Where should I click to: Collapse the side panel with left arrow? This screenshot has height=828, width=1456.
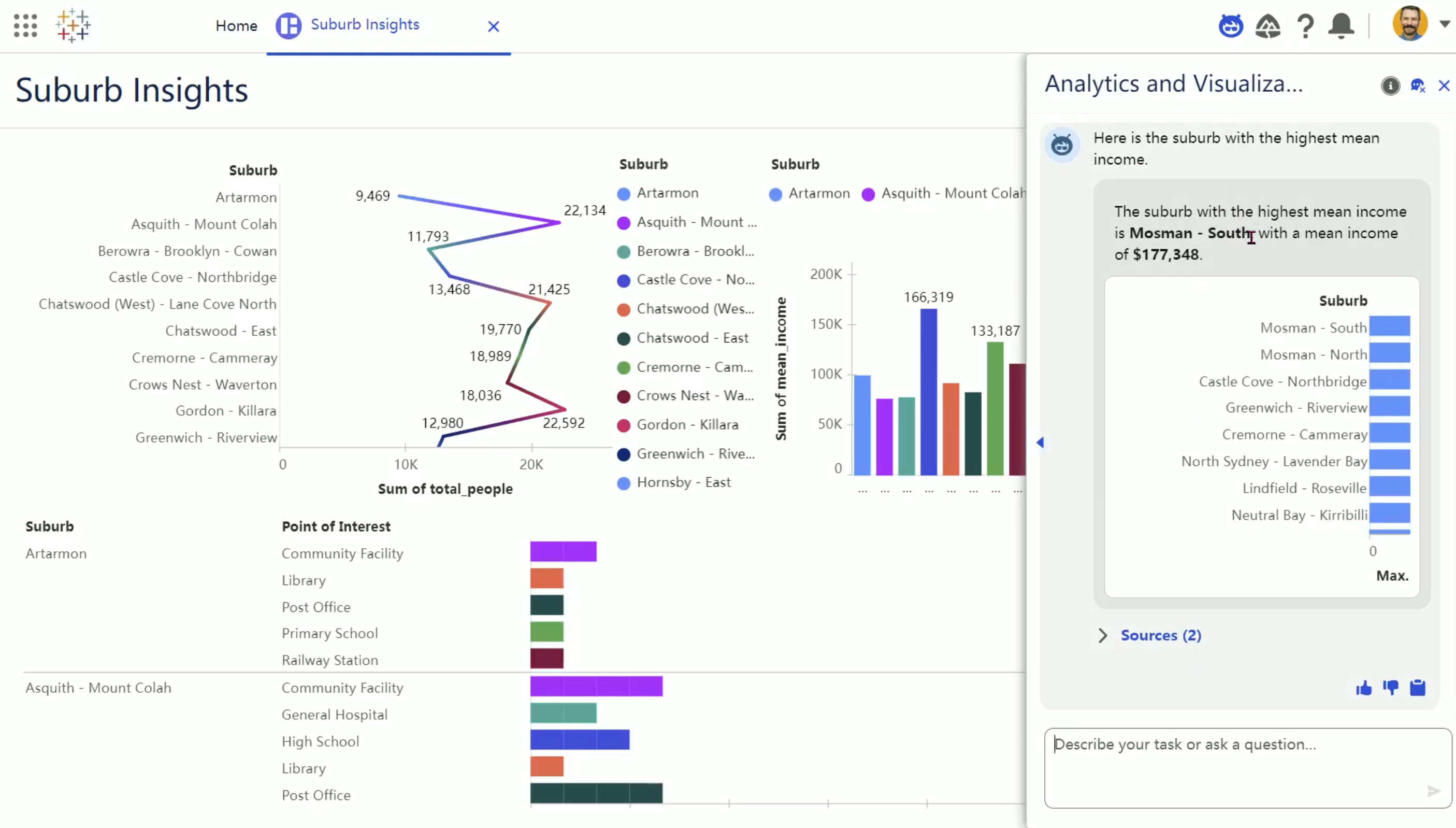[x=1040, y=442]
